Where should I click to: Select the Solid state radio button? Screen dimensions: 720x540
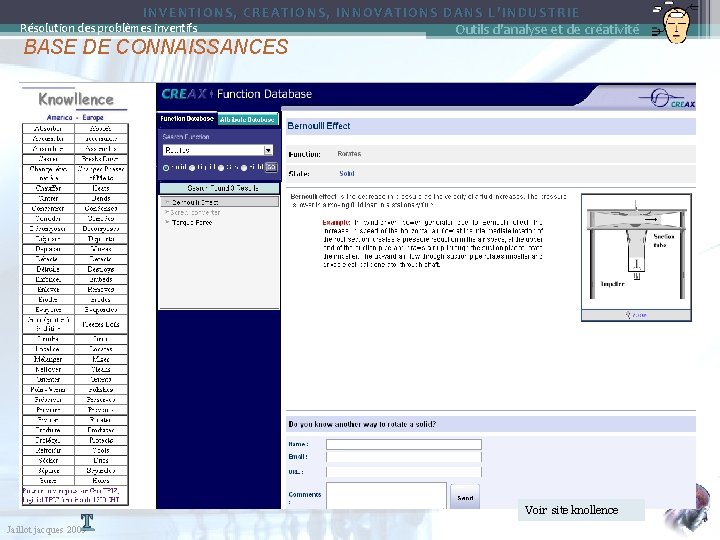(166, 168)
